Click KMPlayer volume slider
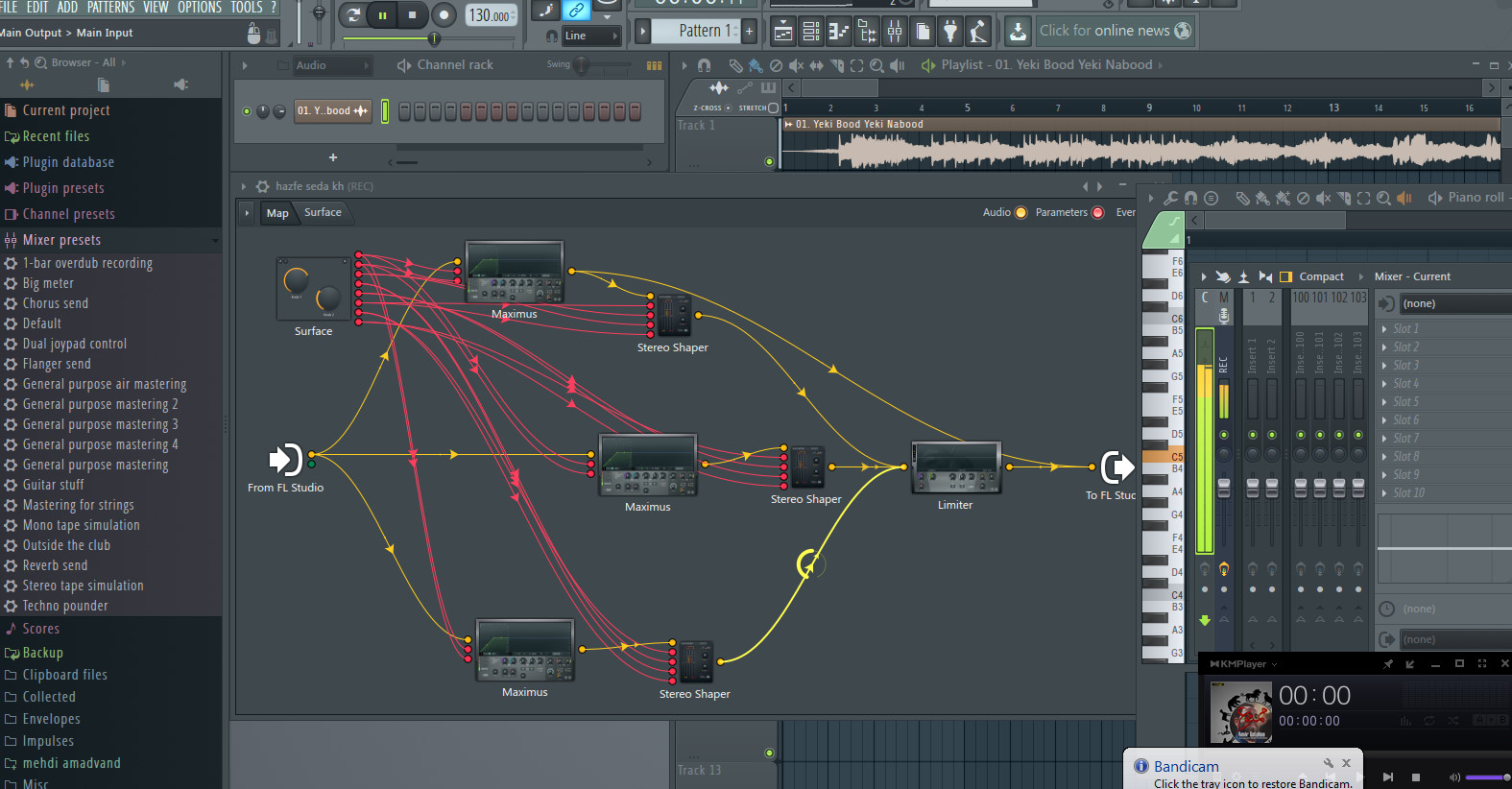The height and width of the screenshot is (789, 1512). (1486, 777)
